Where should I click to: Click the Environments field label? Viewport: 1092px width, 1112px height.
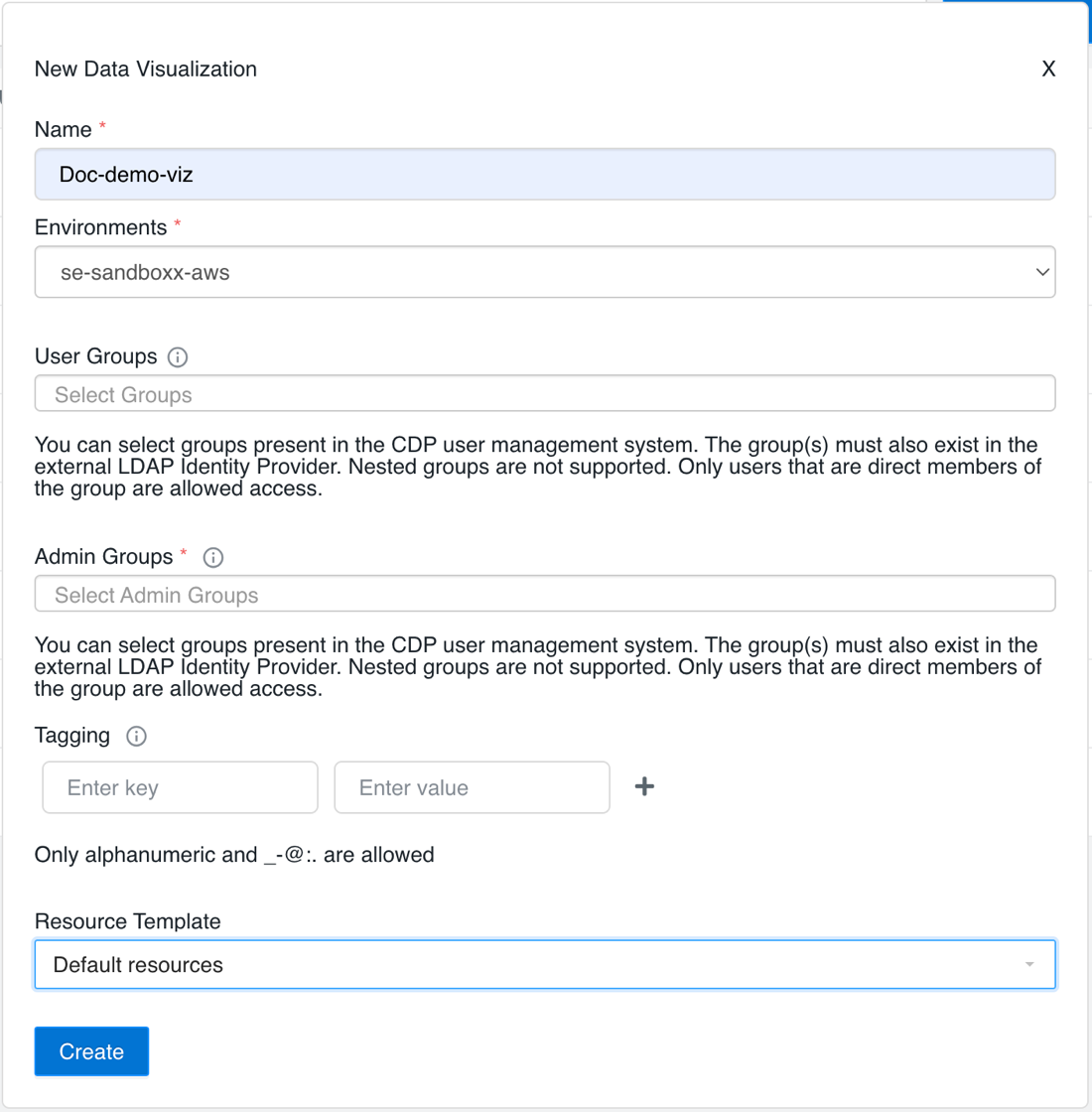pyautogui.click(x=100, y=227)
